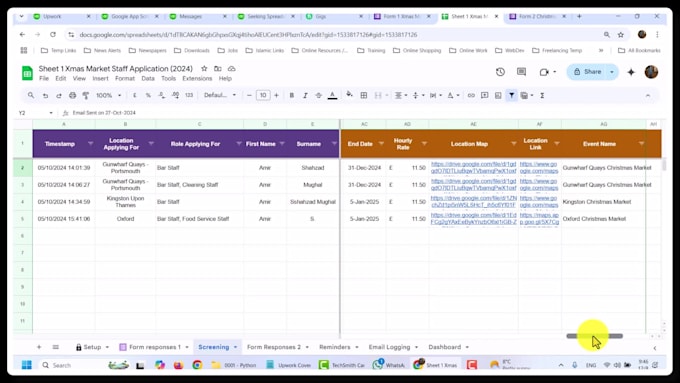Collapse the toolbar header with the chevron
The width and height of the screenshot is (680, 383).
click(x=648, y=95)
